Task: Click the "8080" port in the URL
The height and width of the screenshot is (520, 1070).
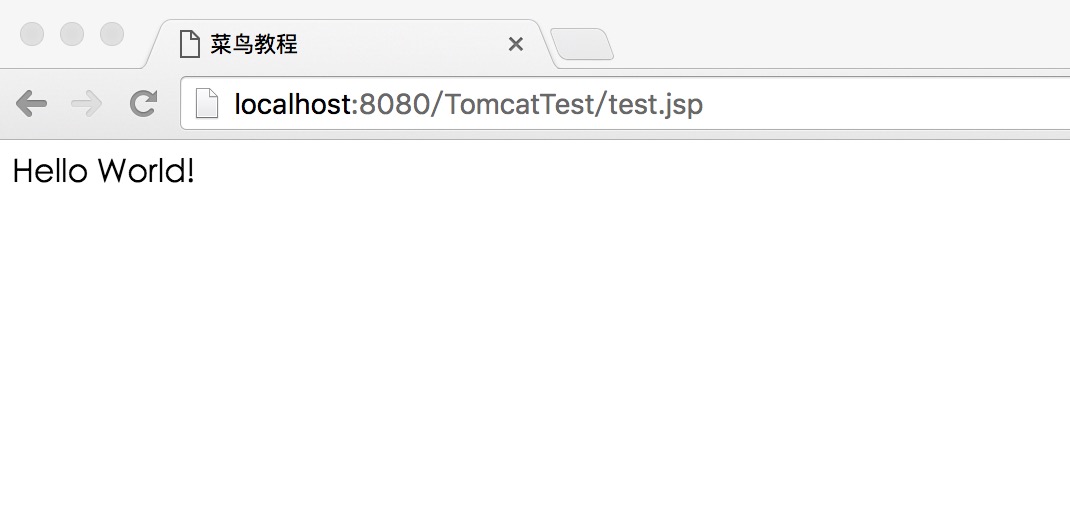Action: point(393,104)
